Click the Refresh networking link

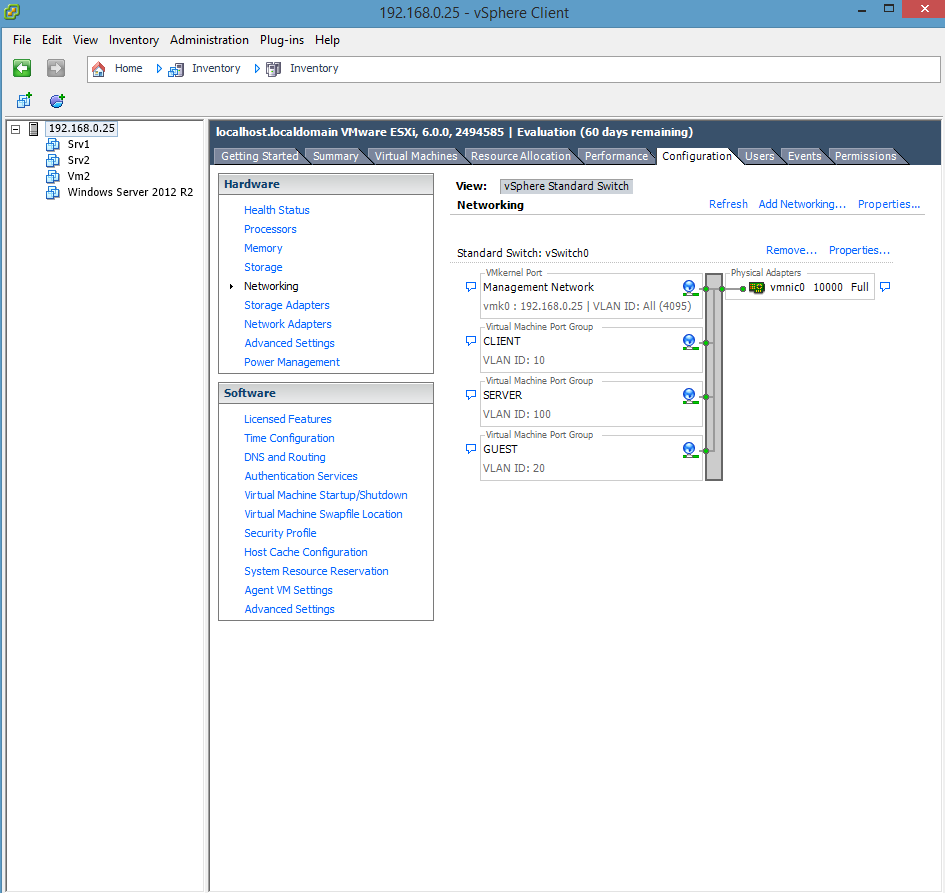(x=728, y=204)
